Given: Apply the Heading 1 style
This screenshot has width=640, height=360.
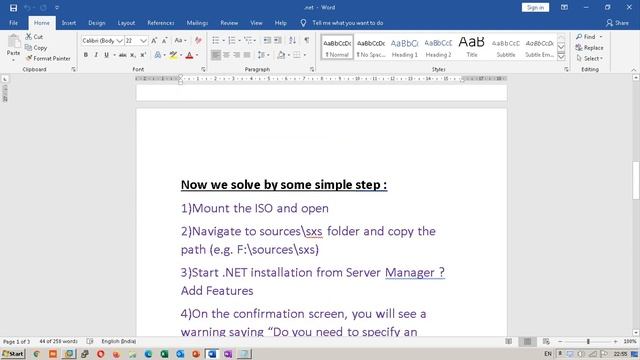Looking at the screenshot, I should point(404,47).
